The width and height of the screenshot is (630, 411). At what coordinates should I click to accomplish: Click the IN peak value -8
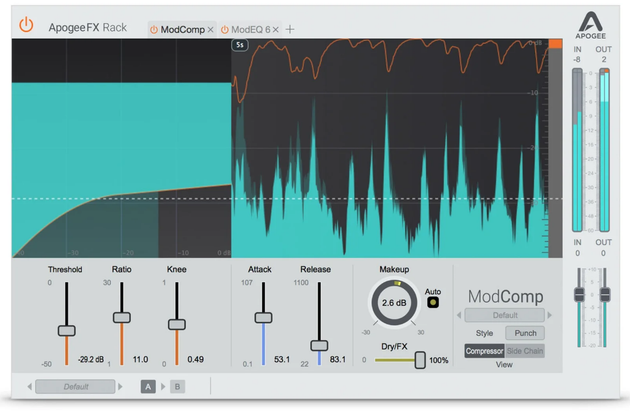pos(577,59)
